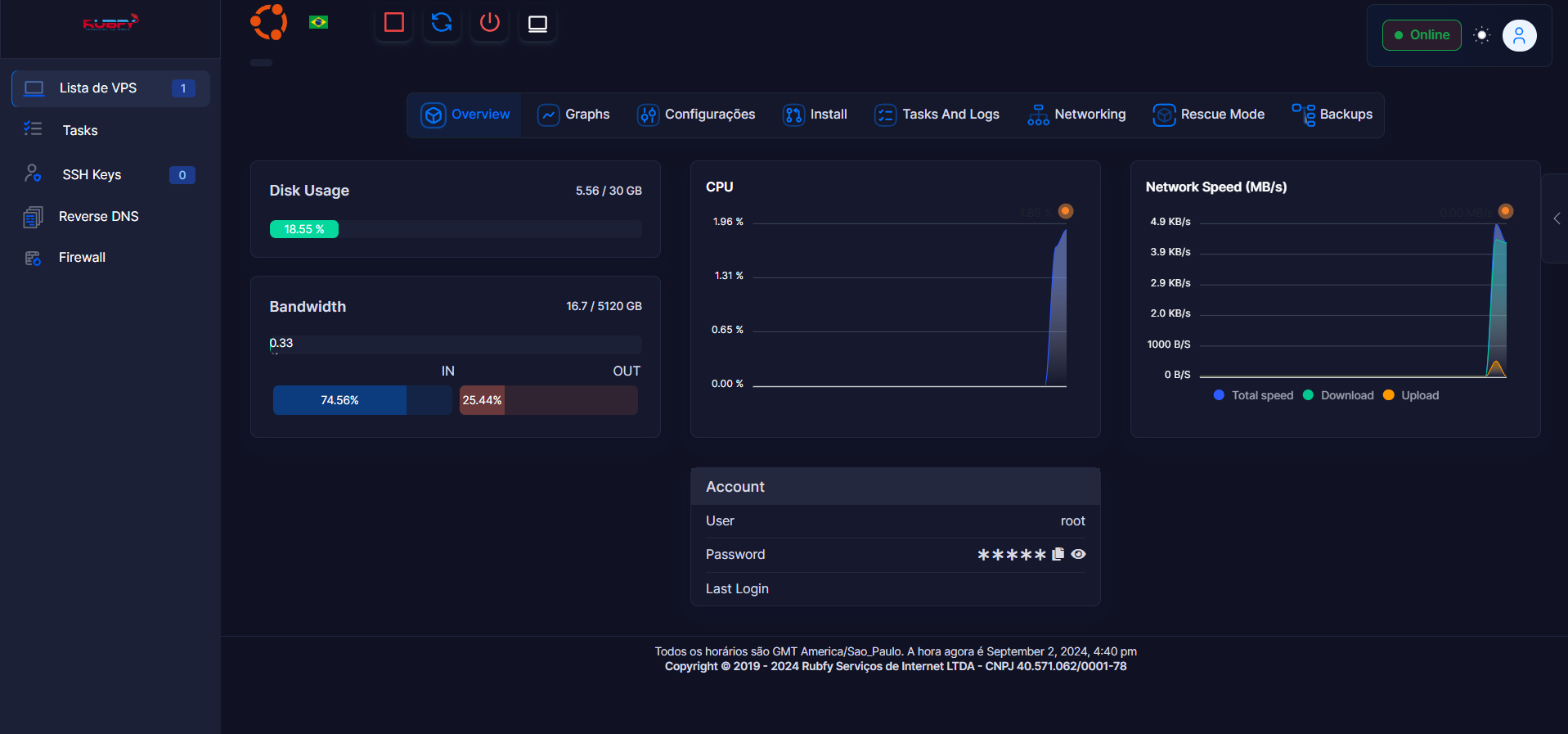This screenshot has height=734, width=1568.
Task: Click the Tasks And Logs list icon
Action: 886,115
